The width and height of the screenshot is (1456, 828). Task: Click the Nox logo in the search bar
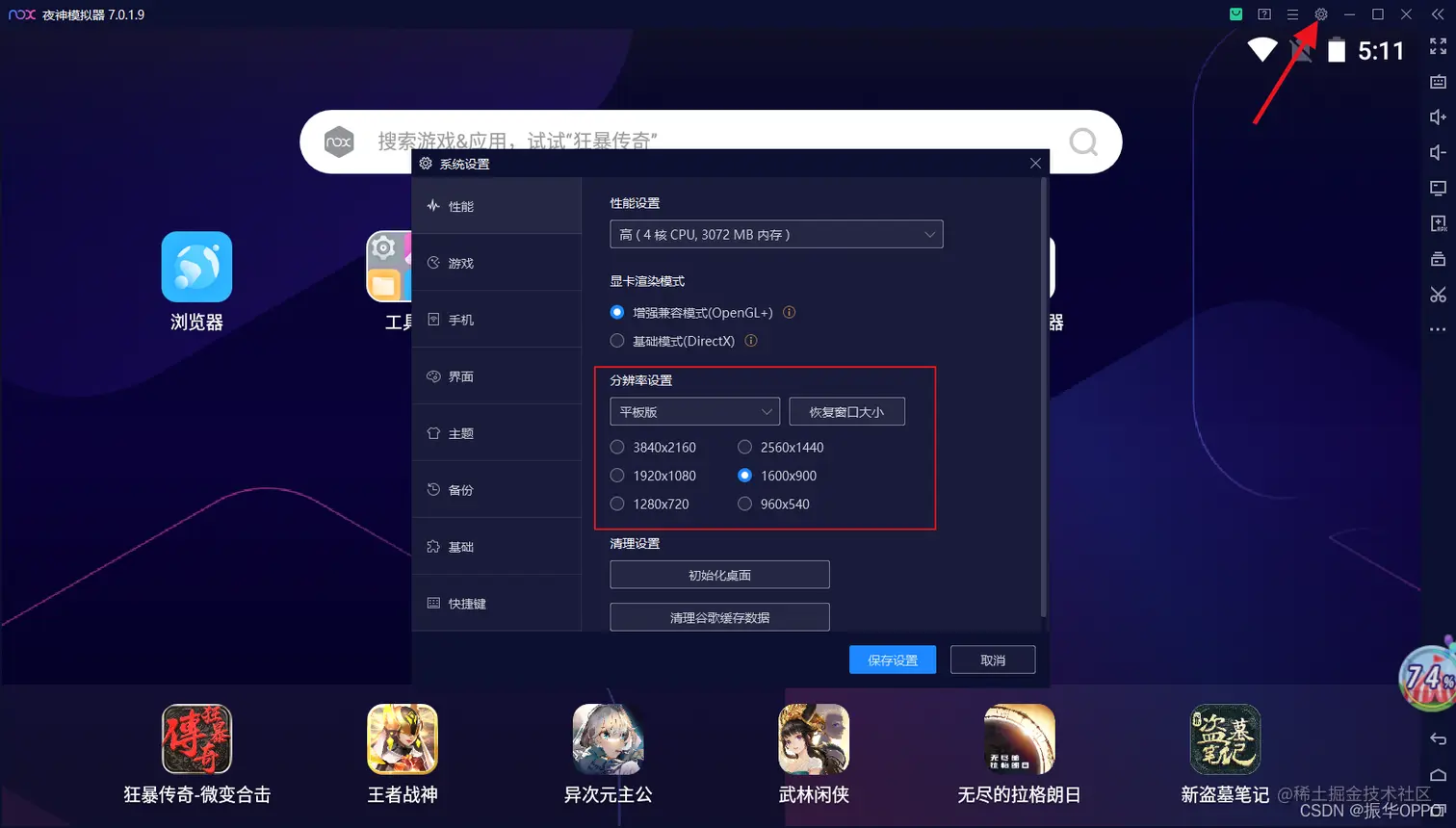[339, 142]
